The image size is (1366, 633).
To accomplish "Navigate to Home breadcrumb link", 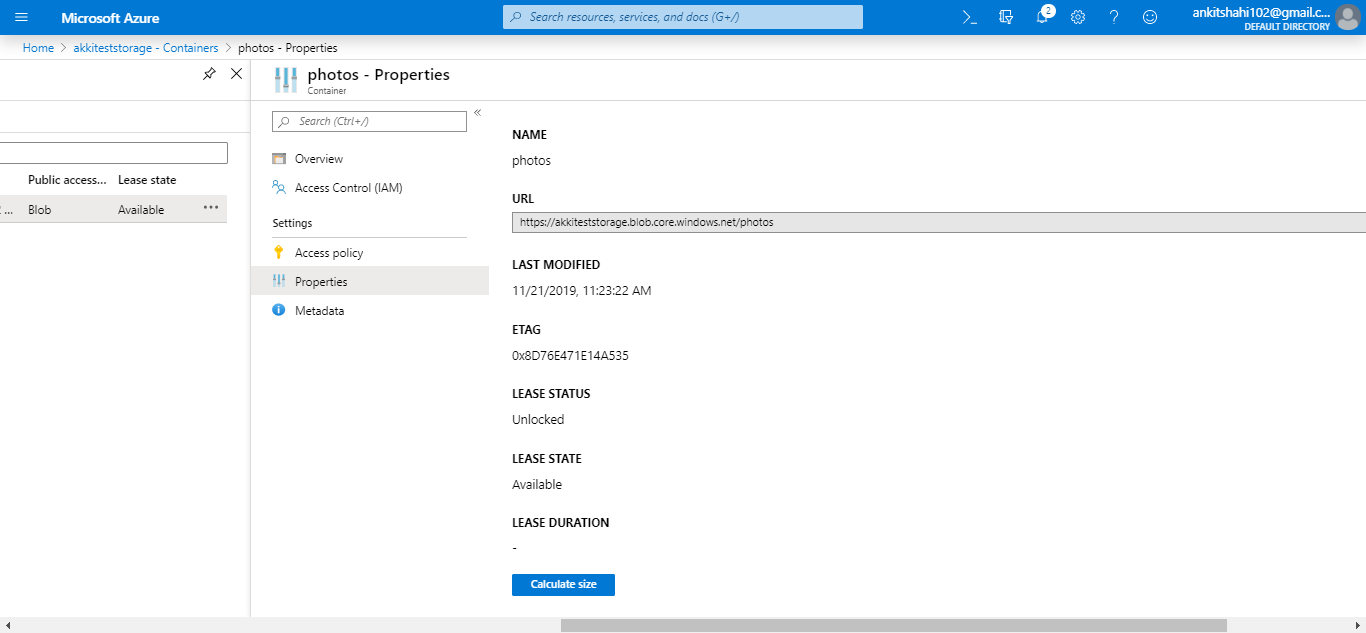I will (38, 48).
